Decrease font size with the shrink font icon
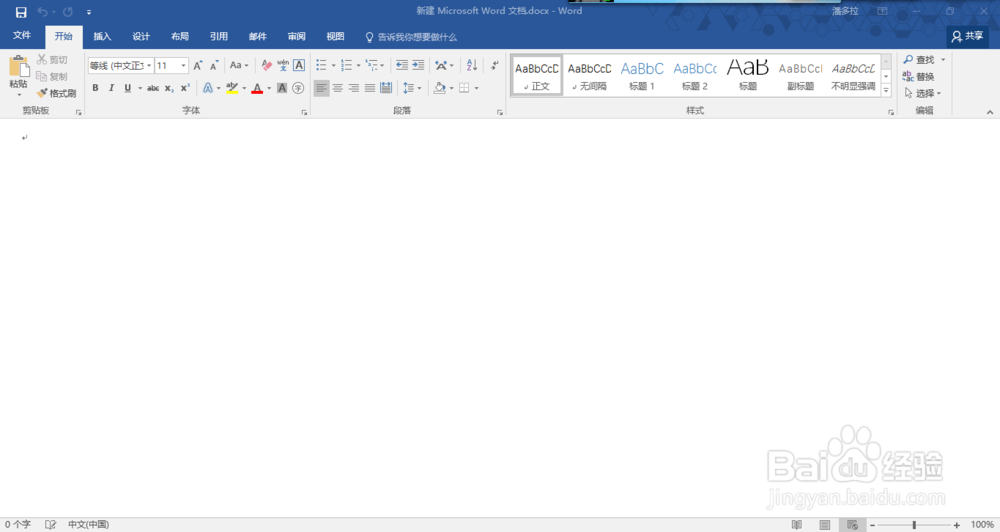The height and width of the screenshot is (532, 1000). (214, 66)
